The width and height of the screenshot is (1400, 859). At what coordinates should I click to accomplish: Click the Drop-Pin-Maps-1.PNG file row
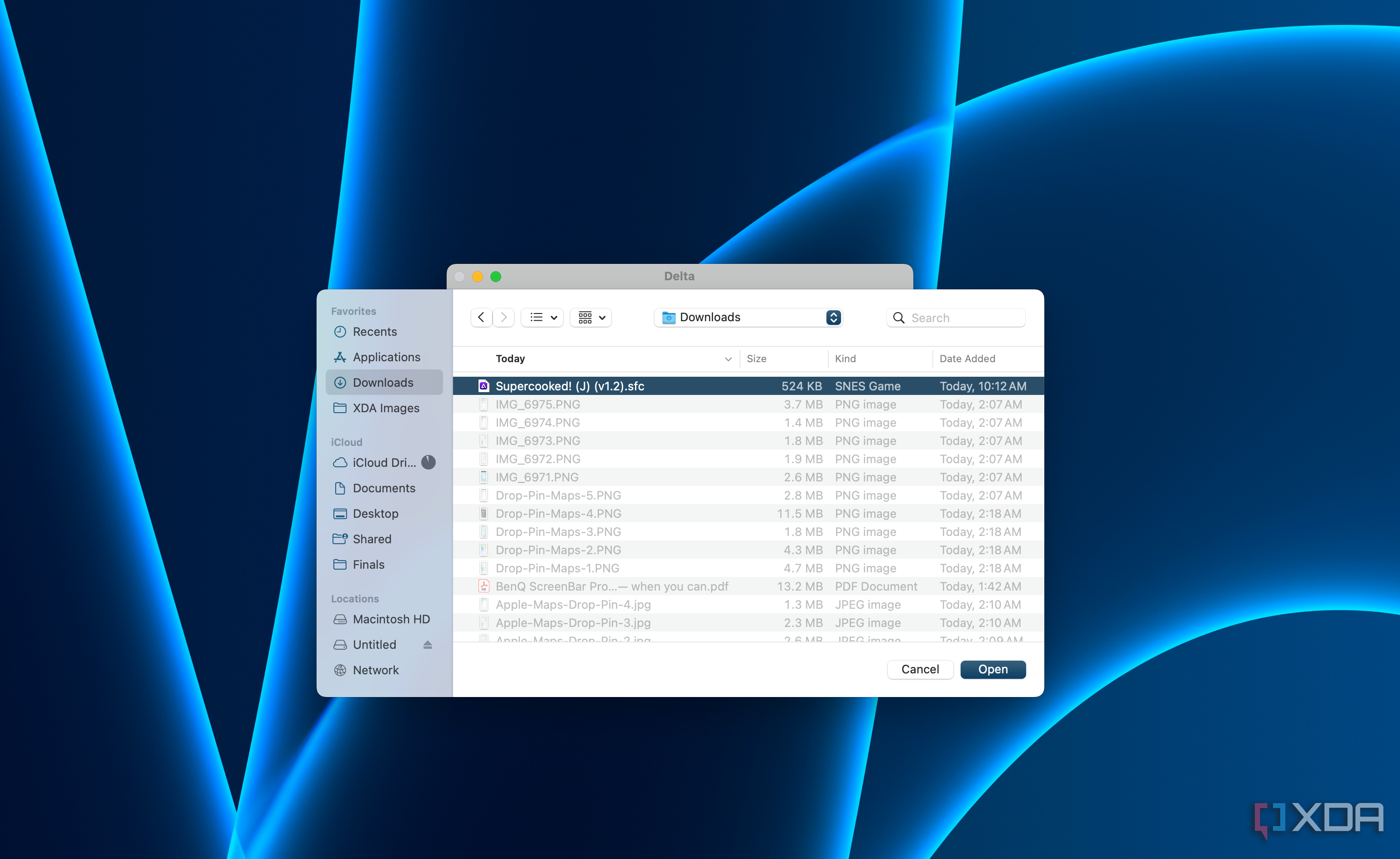[x=748, y=568]
